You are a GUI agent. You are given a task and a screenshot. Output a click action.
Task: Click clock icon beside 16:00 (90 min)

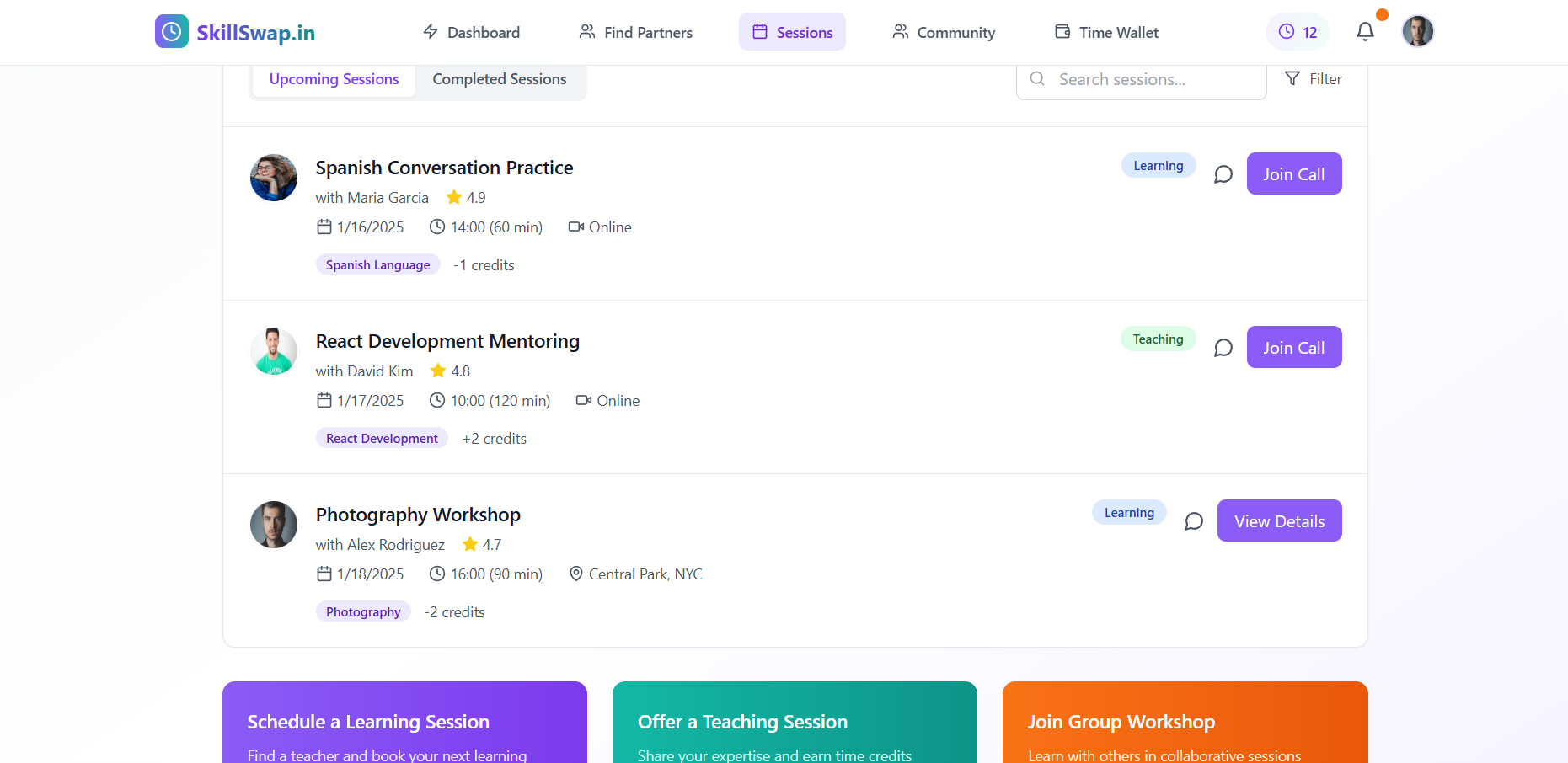pyautogui.click(x=437, y=574)
